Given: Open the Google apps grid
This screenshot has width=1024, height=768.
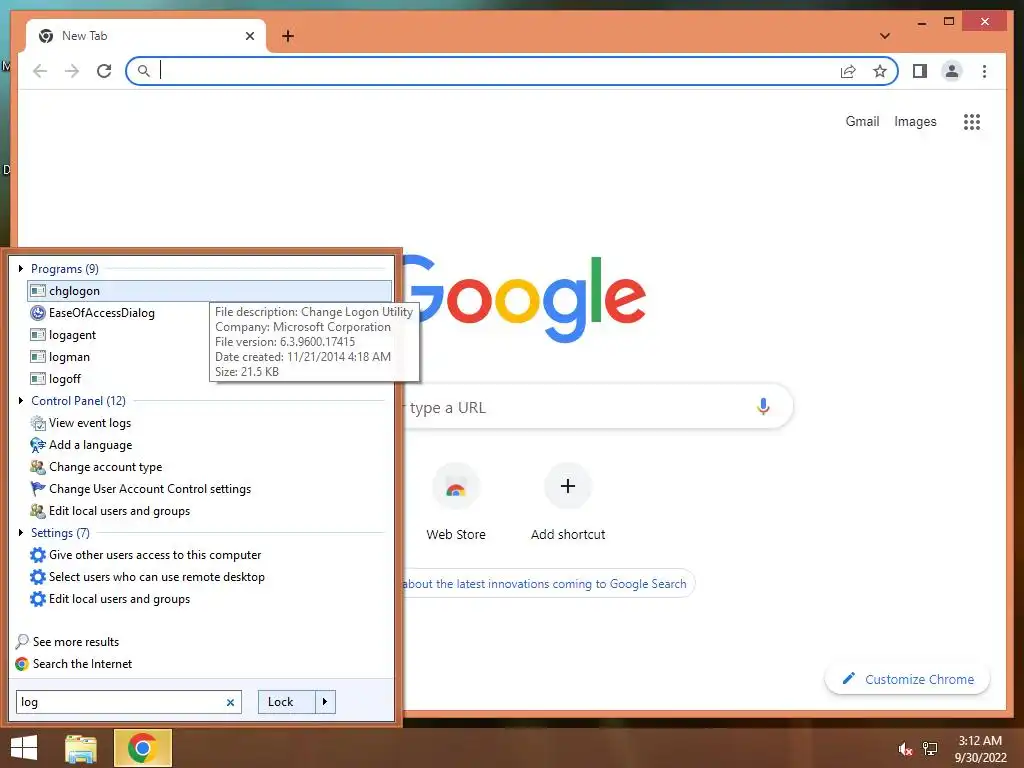Looking at the screenshot, I should tap(972, 121).
